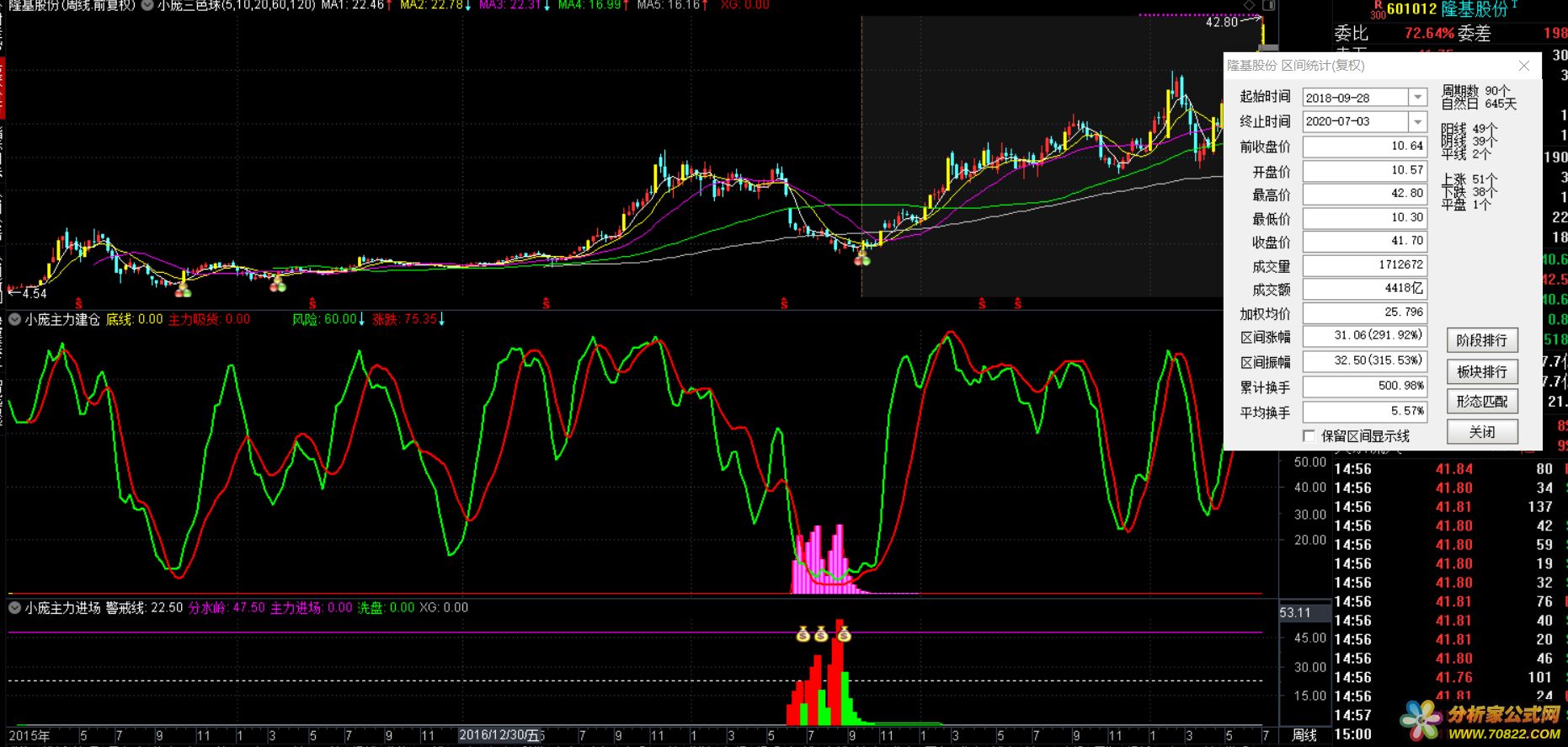Click the fifth red $ marker under chart
Viewport: 1568px width, 747px height.
click(x=982, y=303)
